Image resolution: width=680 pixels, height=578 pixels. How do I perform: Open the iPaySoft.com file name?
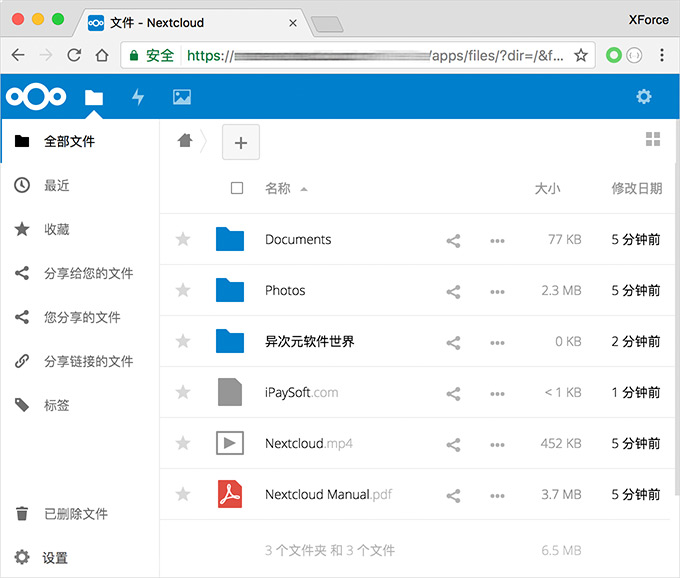[301, 392]
